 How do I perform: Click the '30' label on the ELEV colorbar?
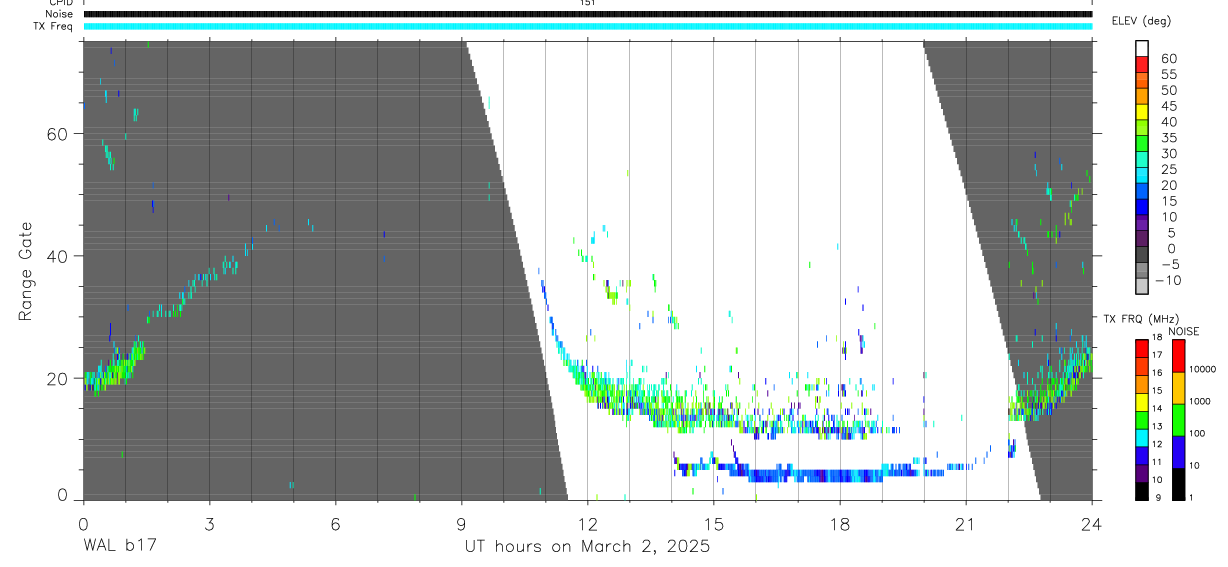tap(1169, 154)
